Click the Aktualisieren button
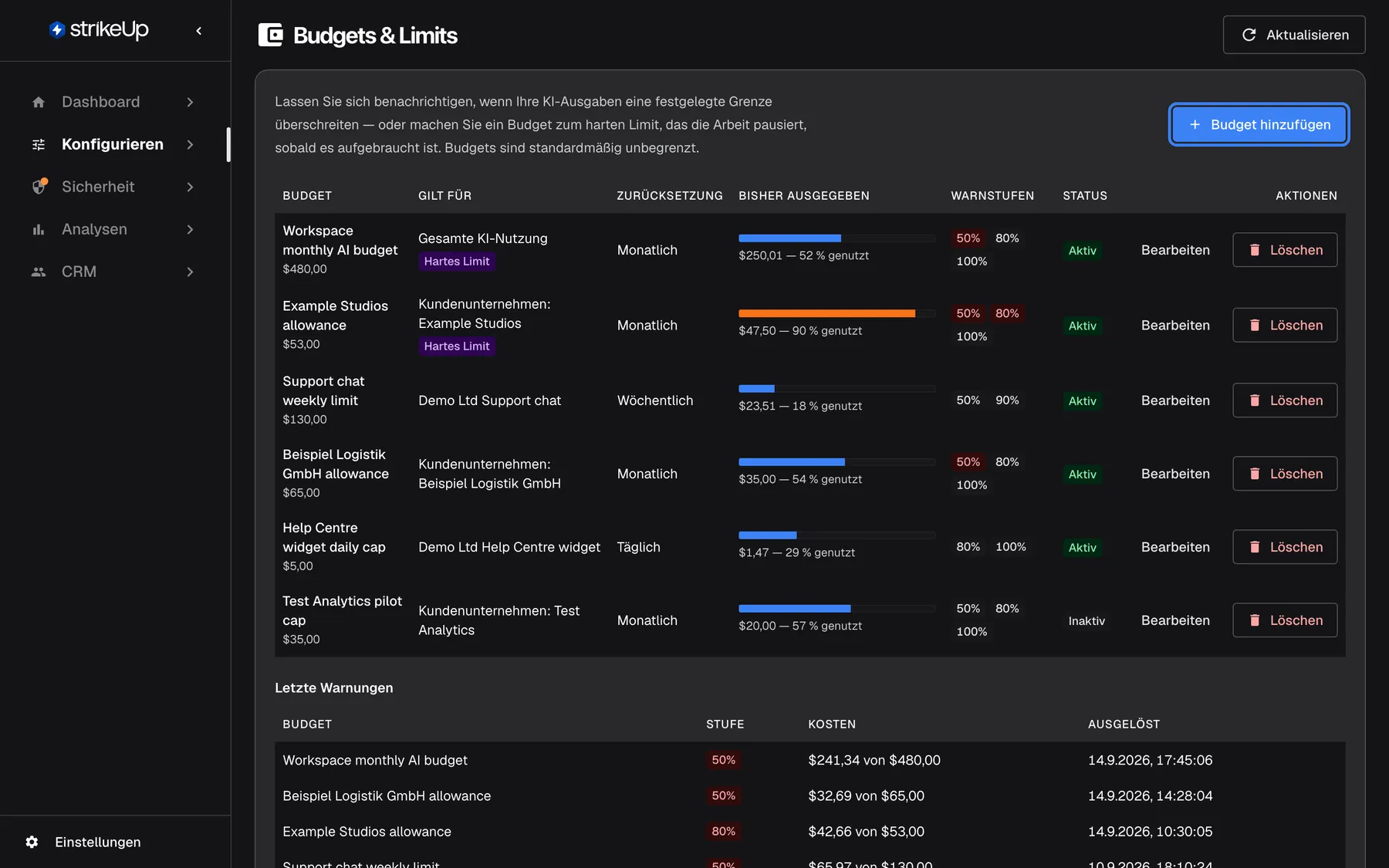Screen dimensions: 1389x868 (1294, 35)
